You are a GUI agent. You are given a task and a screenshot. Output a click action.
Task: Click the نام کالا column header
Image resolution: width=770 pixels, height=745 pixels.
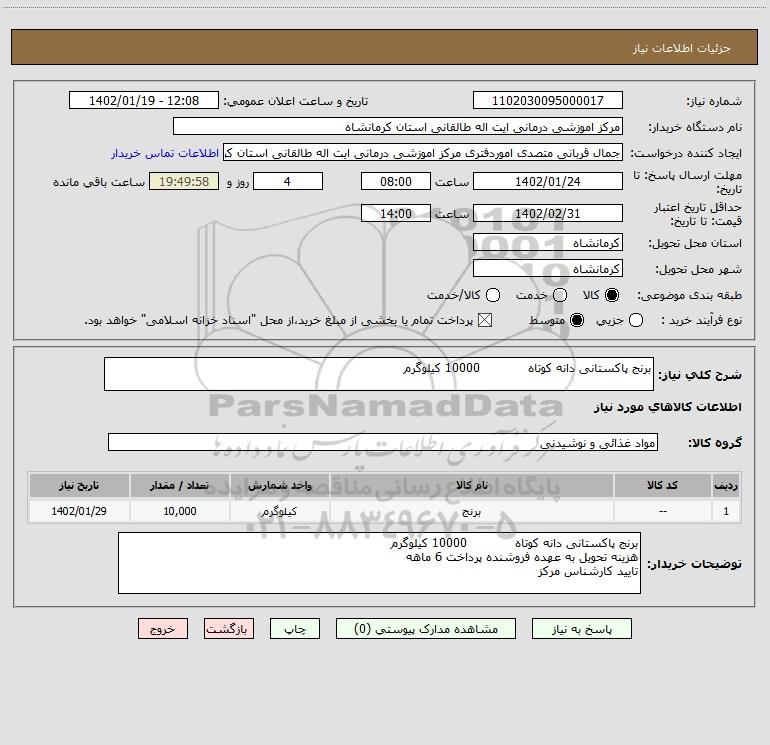point(471,485)
